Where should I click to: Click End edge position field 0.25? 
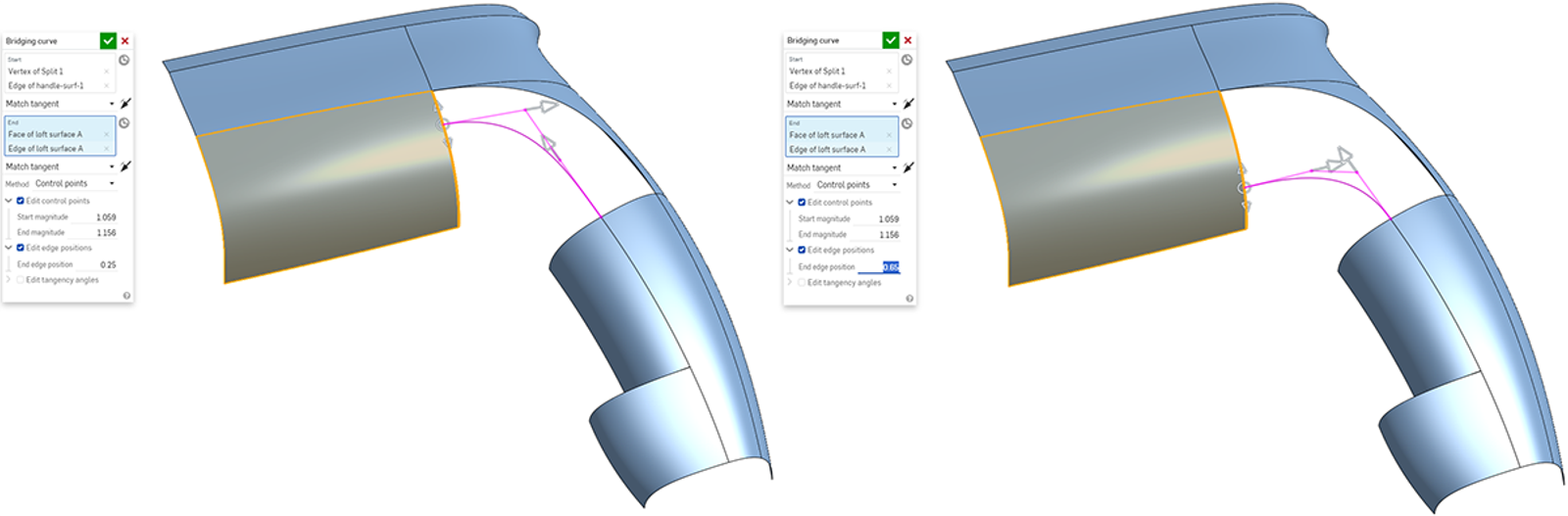(97, 264)
